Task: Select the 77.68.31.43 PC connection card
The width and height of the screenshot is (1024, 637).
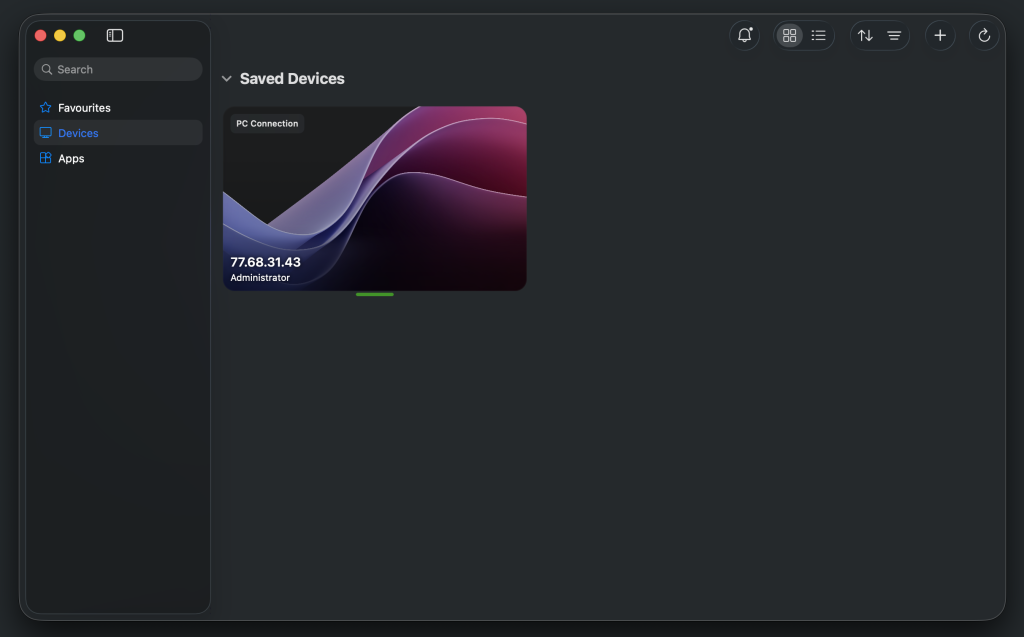Action: coord(375,199)
